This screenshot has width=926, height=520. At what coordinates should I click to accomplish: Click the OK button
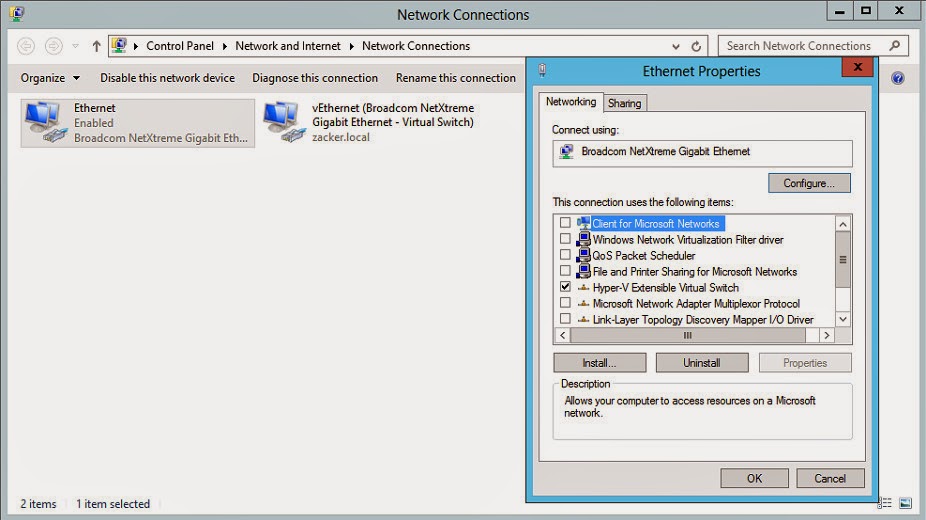[x=754, y=478]
